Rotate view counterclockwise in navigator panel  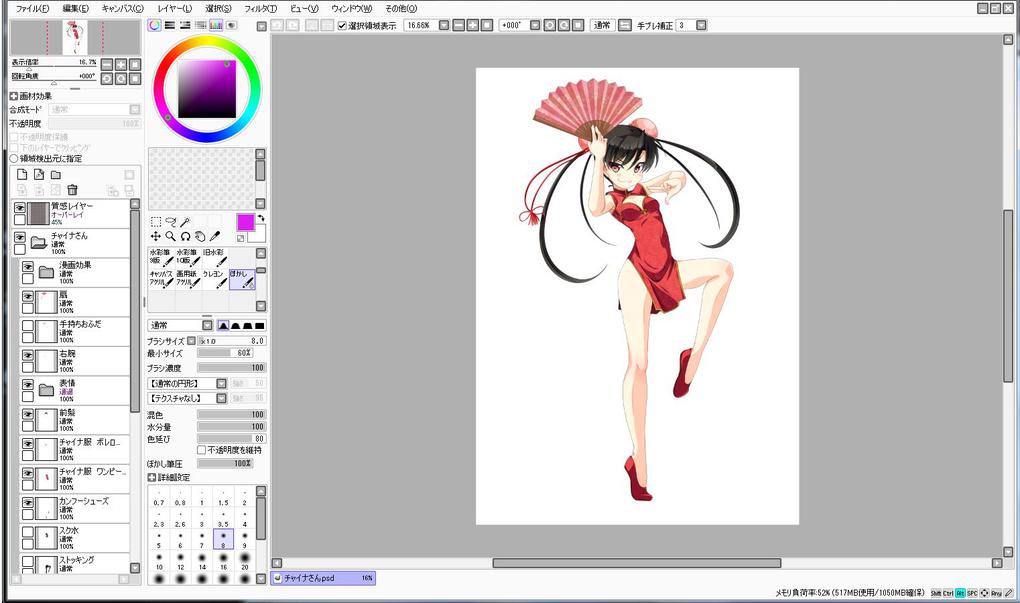click(x=107, y=79)
